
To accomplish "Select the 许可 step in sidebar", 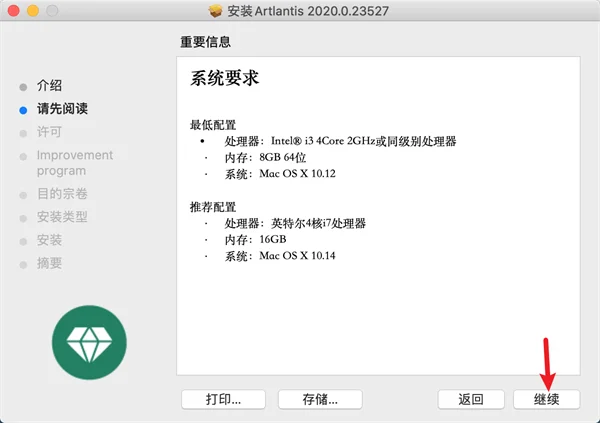I will pos(49,132).
